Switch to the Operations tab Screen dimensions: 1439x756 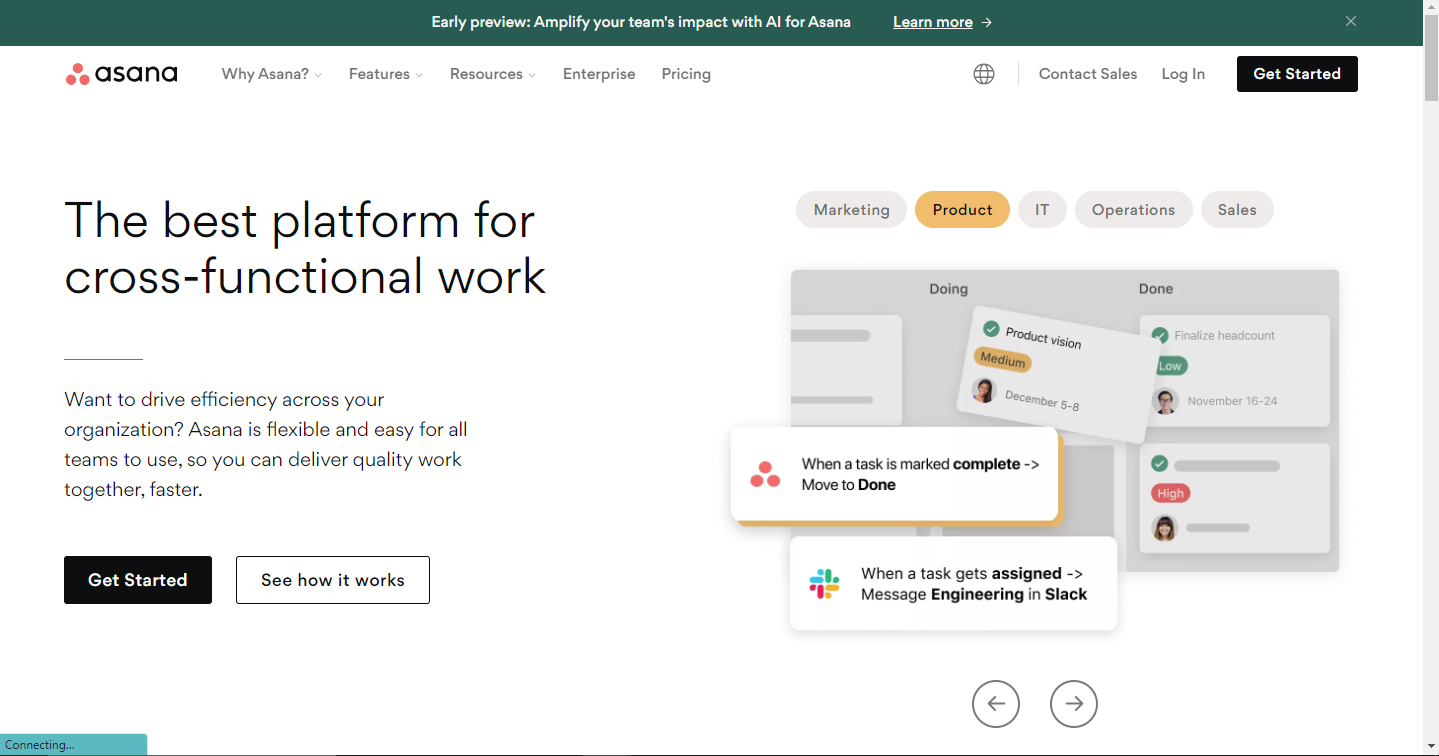click(x=1134, y=210)
